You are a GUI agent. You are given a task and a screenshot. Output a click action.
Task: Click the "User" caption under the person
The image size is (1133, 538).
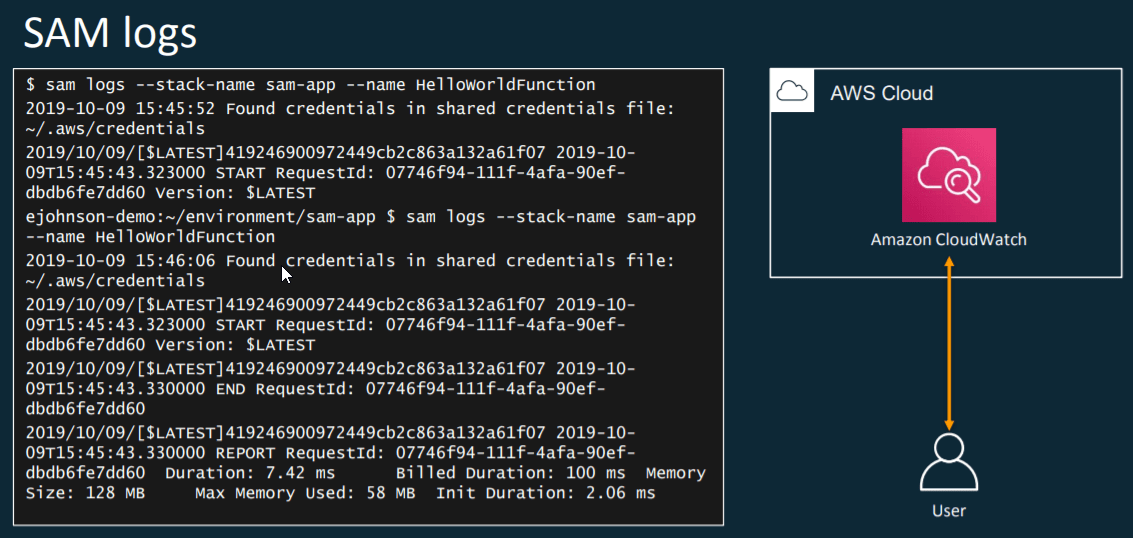coord(948,511)
